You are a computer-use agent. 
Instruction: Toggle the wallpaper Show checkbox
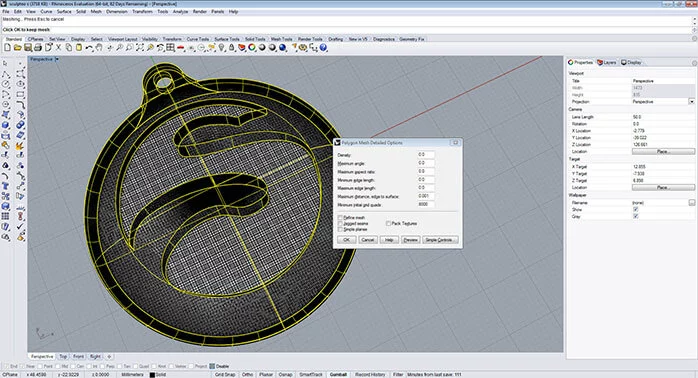point(636,209)
